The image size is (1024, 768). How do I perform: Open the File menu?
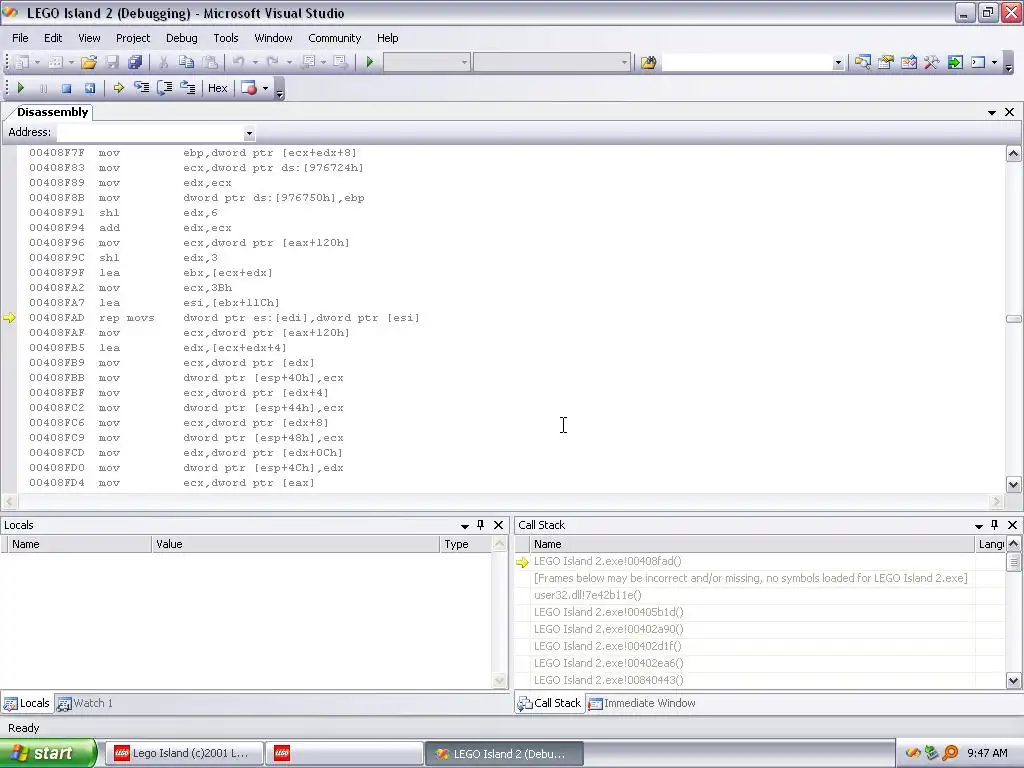[x=20, y=38]
